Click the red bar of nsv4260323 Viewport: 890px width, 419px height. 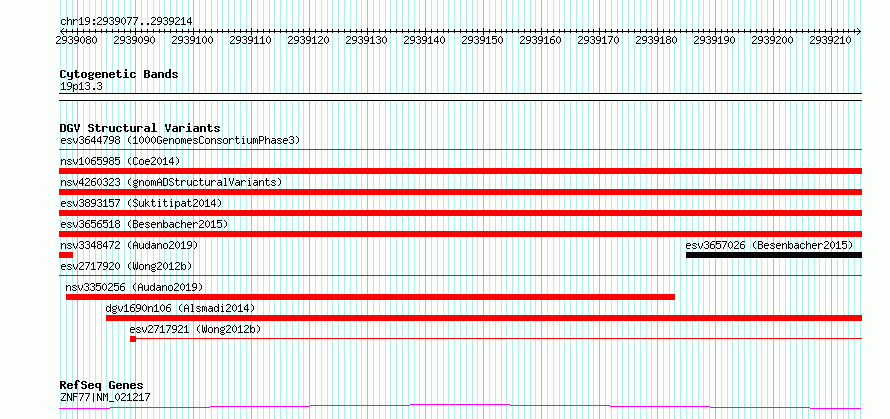click(x=460, y=192)
